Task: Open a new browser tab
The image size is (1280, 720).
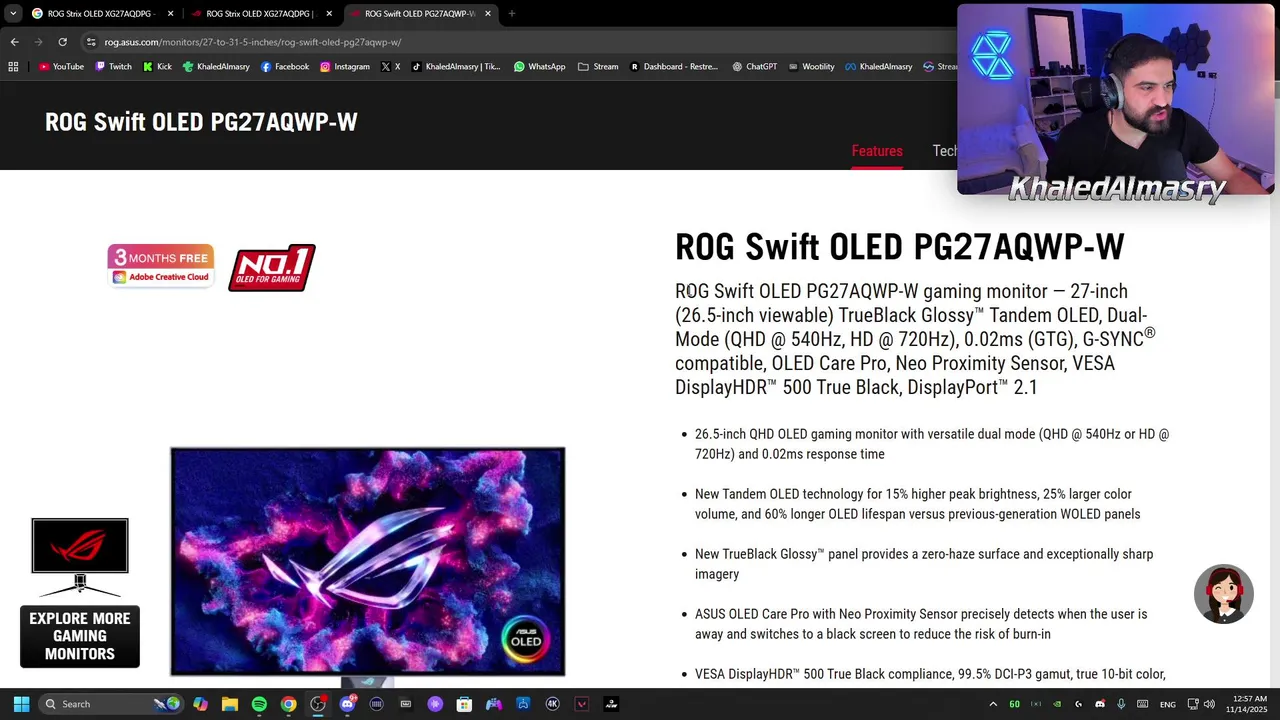Action: coord(512,13)
